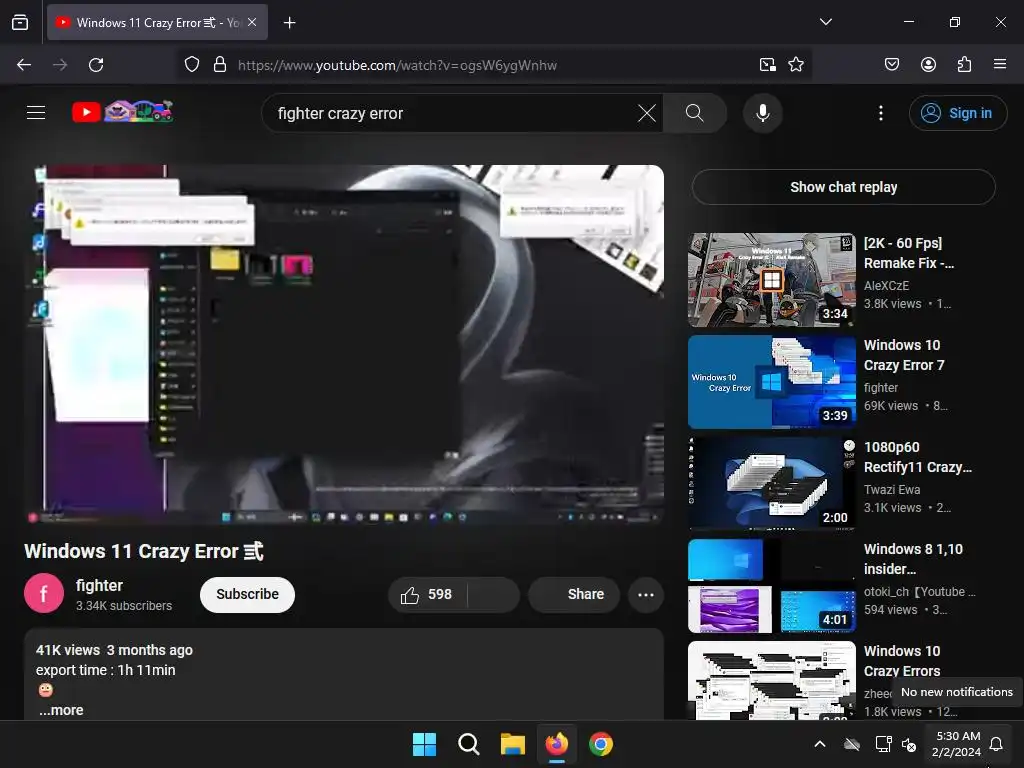Open more actions ellipsis under video
Screen dimensions: 1024x768
tap(646, 595)
